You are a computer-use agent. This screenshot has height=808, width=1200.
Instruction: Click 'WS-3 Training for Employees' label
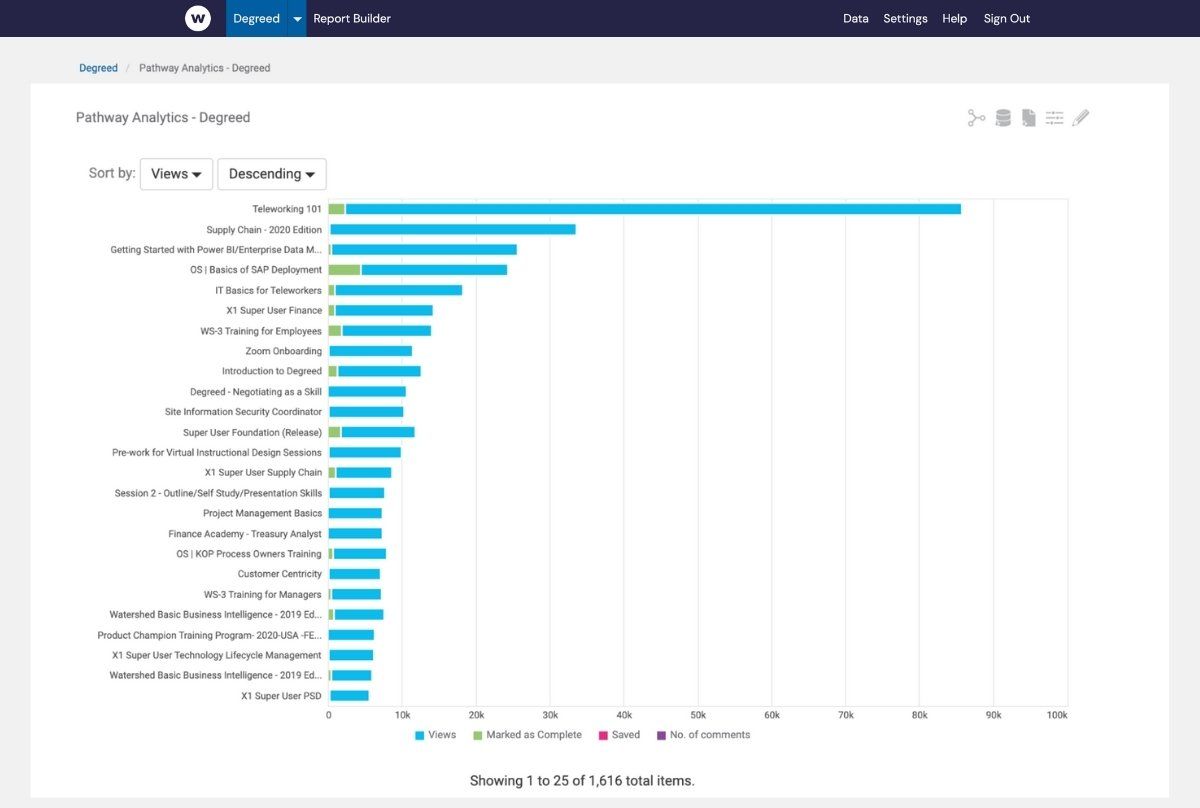(x=261, y=331)
